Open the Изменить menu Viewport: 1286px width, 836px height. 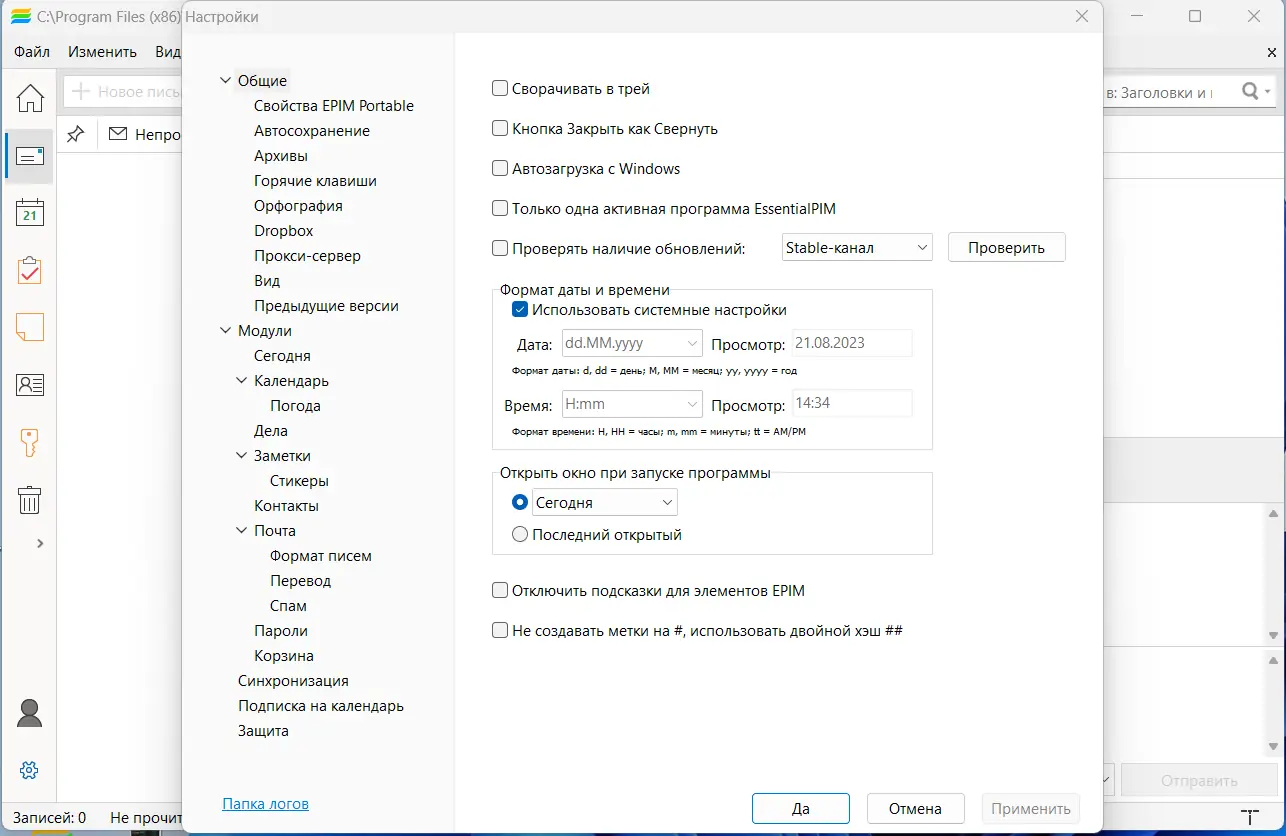pos(102,52)
